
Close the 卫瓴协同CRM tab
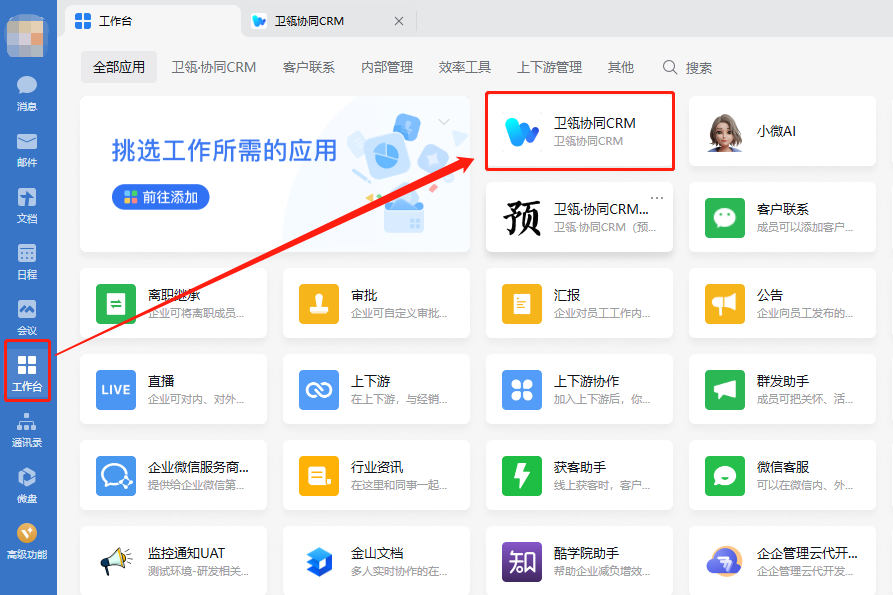(399, 21)
